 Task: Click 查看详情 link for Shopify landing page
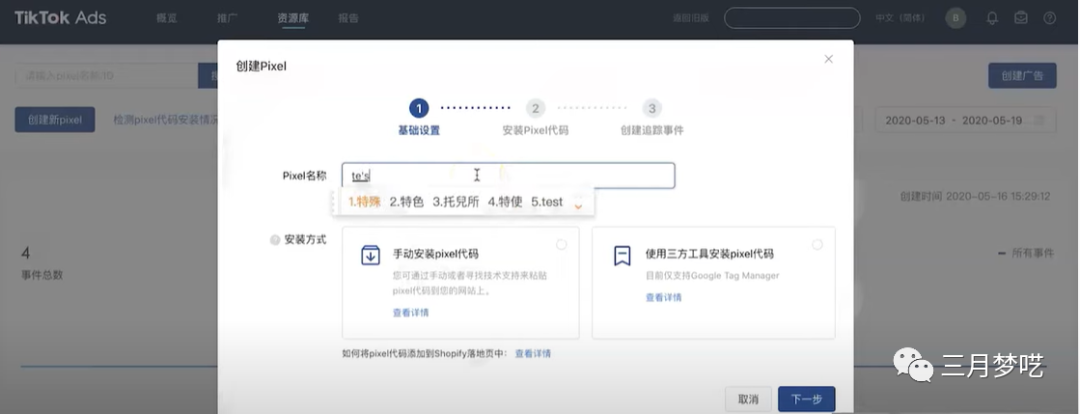(532, 354)
